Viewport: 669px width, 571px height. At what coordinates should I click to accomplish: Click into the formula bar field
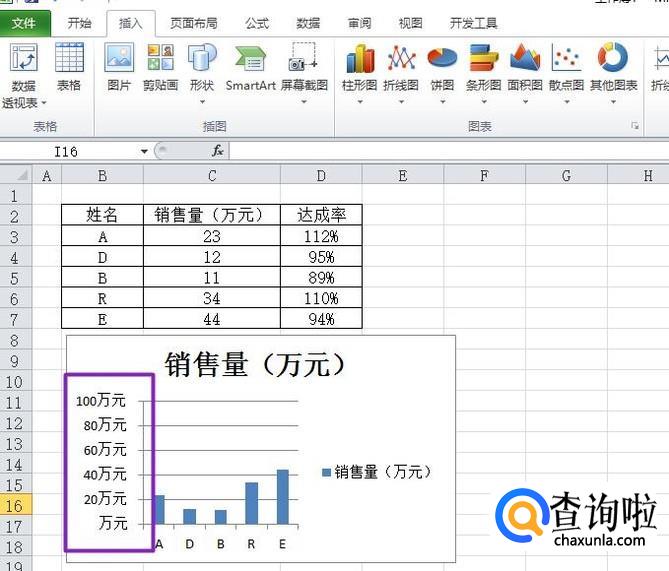(449, 151)
